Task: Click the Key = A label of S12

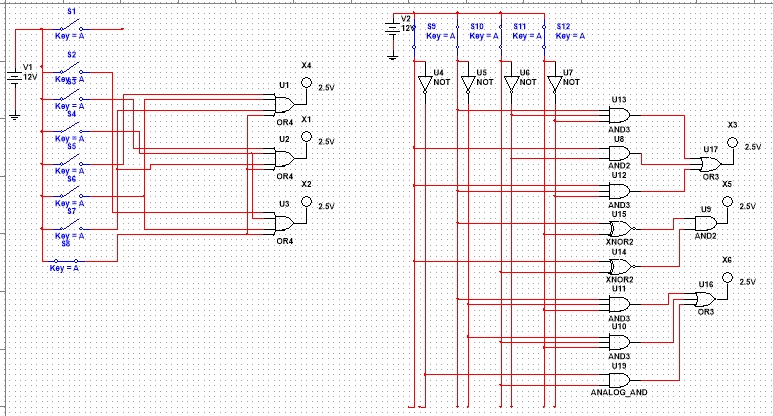Action: point(570,36)
